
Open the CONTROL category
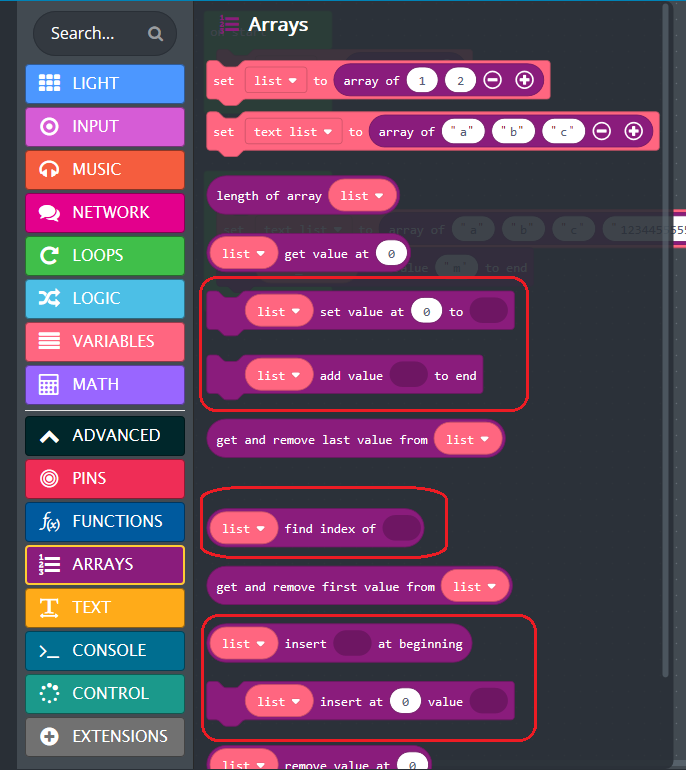(x=105, y=693)
